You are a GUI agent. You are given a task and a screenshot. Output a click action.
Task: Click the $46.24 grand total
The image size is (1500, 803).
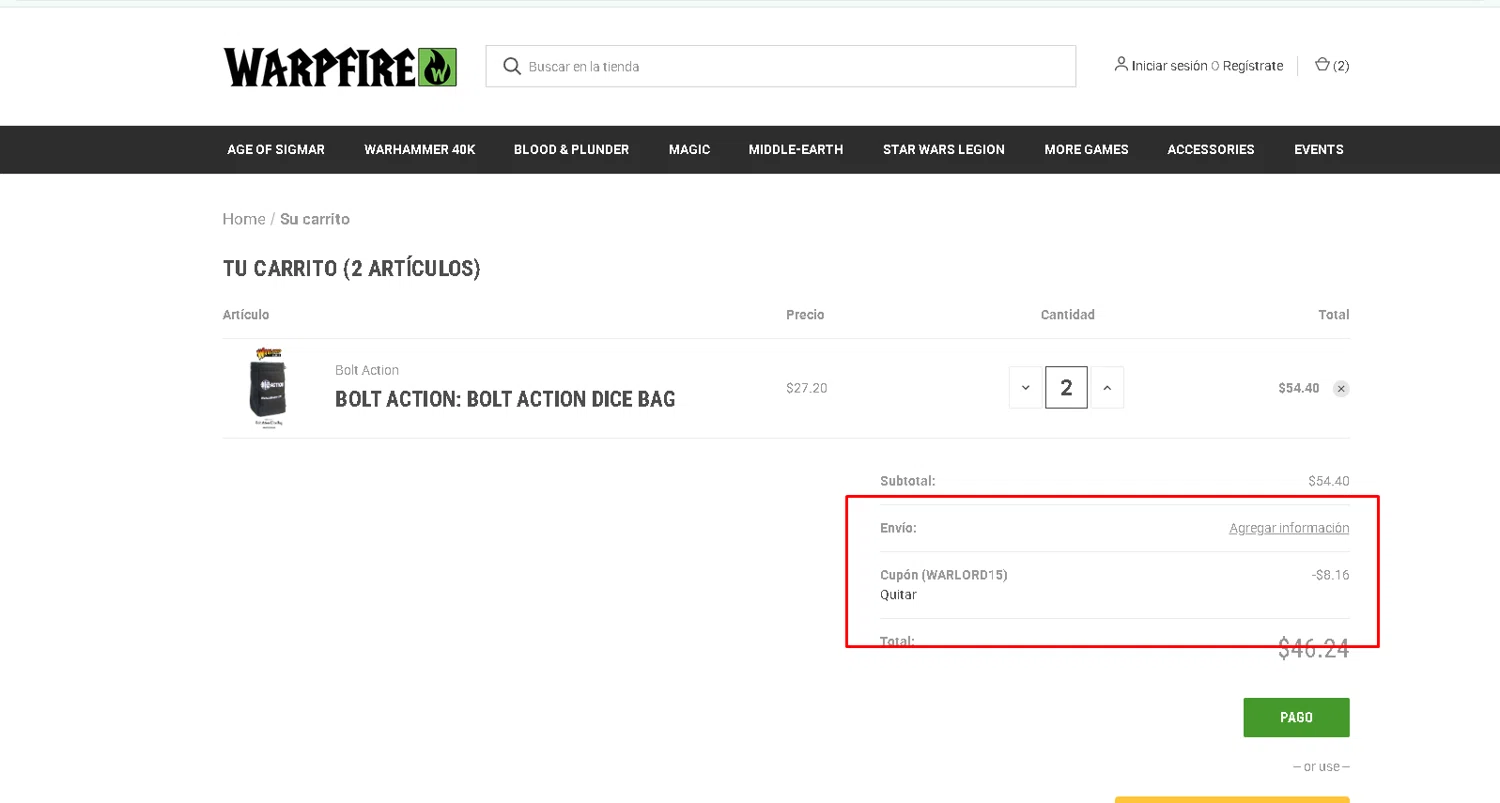(1314, 649)
